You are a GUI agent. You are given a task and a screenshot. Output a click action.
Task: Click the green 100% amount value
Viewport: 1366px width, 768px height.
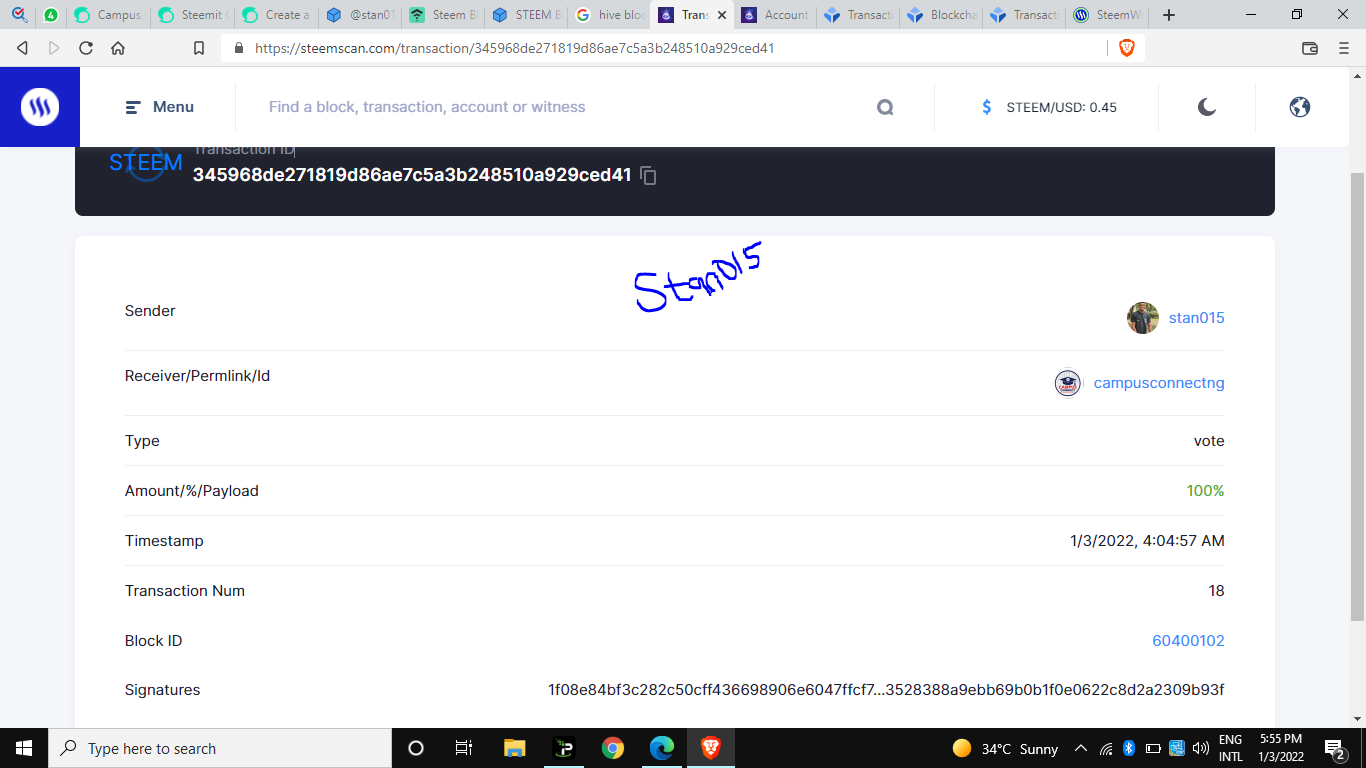[1205, 491]
